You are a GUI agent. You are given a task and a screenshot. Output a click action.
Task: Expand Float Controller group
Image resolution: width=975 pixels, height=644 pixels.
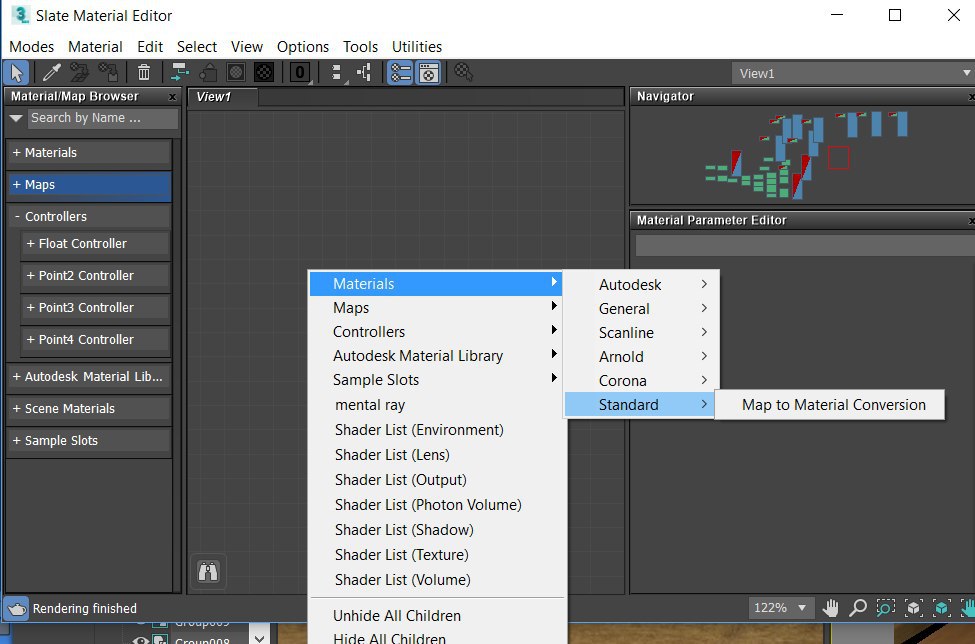95,244
